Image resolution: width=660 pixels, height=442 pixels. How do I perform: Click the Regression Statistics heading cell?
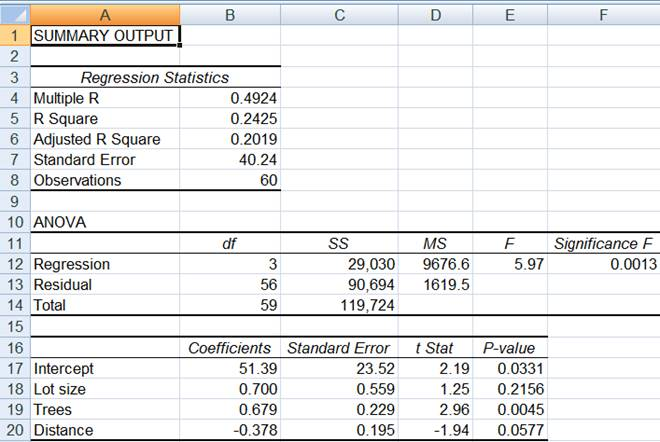[x=155, y=78]
